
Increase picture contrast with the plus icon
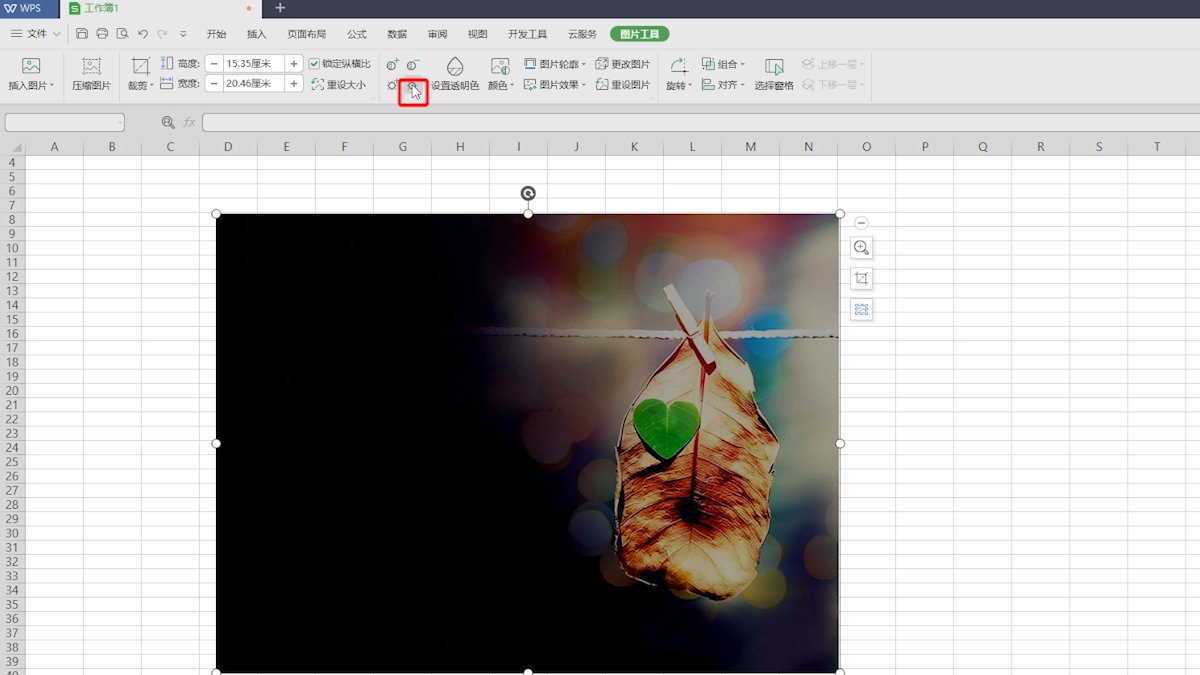click(393, 65)
